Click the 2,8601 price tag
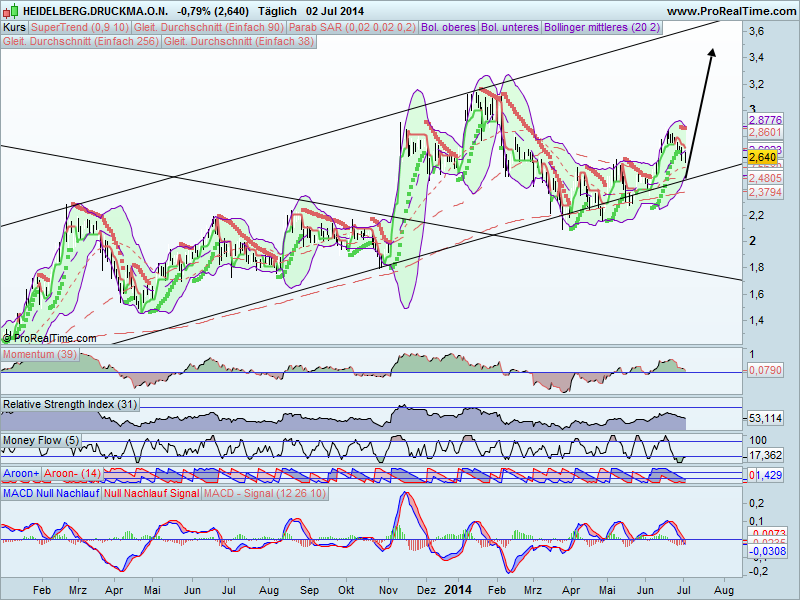 click(765, 133)
